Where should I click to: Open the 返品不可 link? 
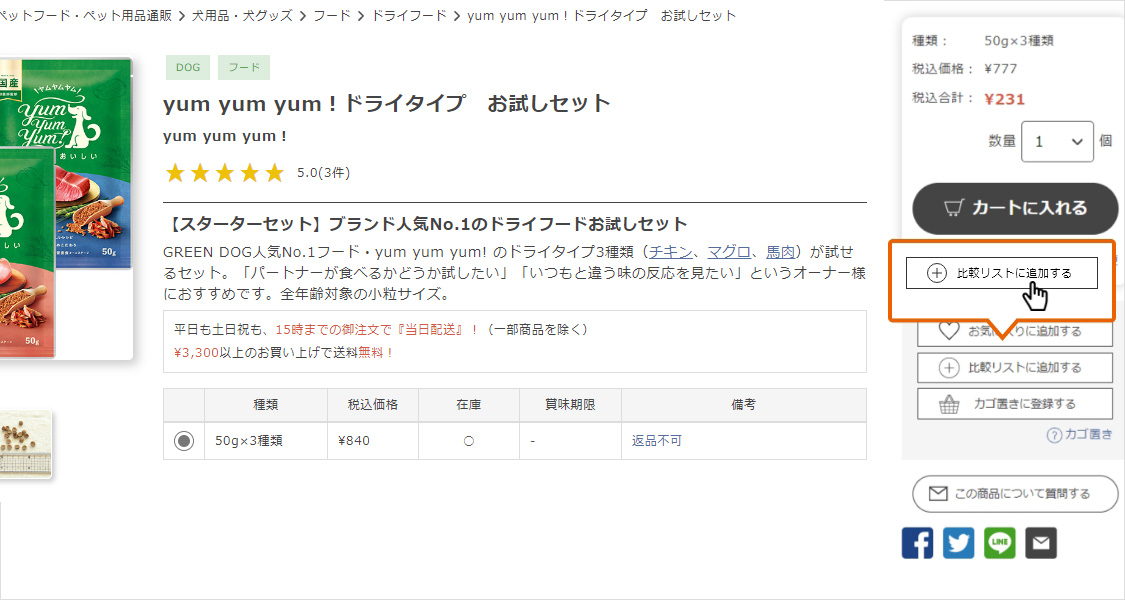click(656, 441)
